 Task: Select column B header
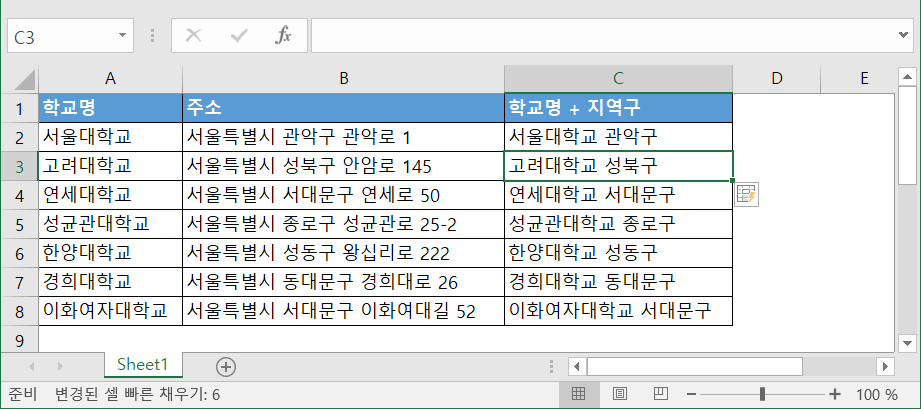[344, 79]
